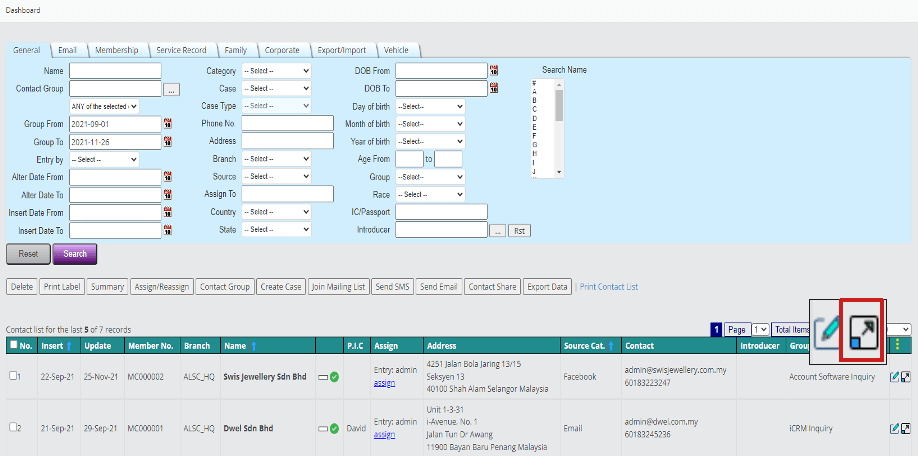
Task: Click the edit pencil icon for Dwel Sdn Bhd
Action: coord(895,428)
